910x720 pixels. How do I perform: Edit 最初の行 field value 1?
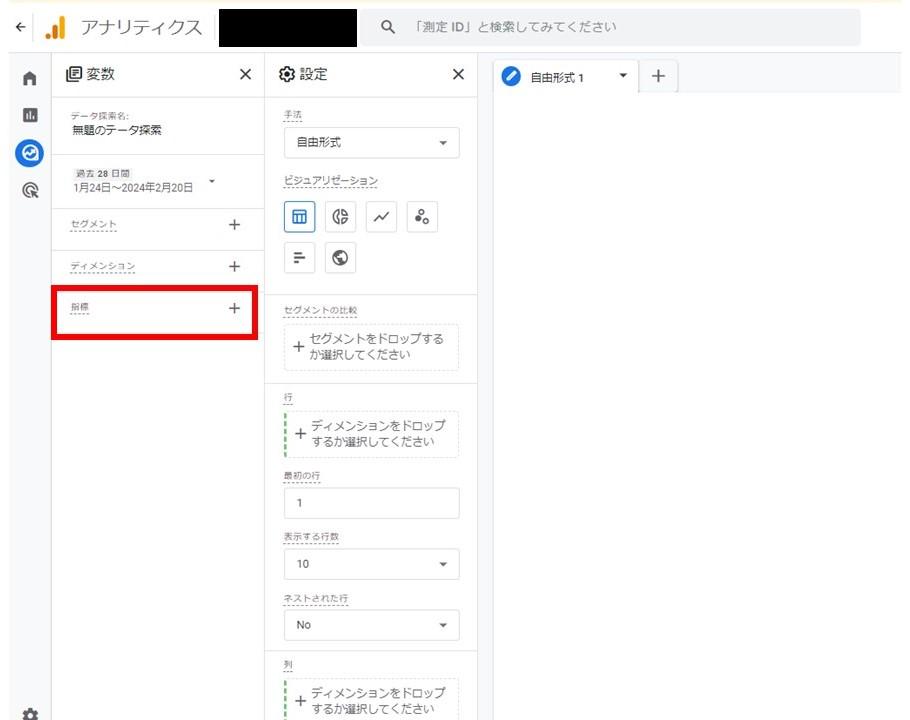click(x=371, y=503)
